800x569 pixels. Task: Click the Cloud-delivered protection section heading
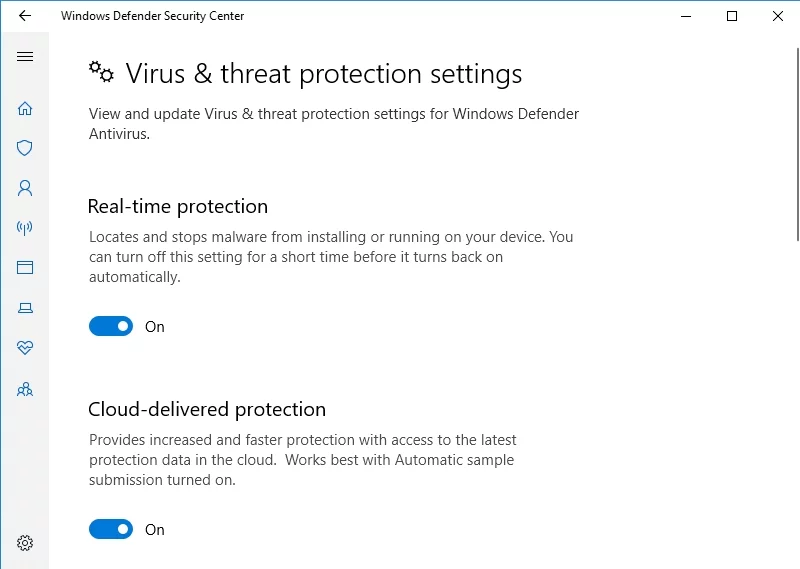[x=207, y=410]
